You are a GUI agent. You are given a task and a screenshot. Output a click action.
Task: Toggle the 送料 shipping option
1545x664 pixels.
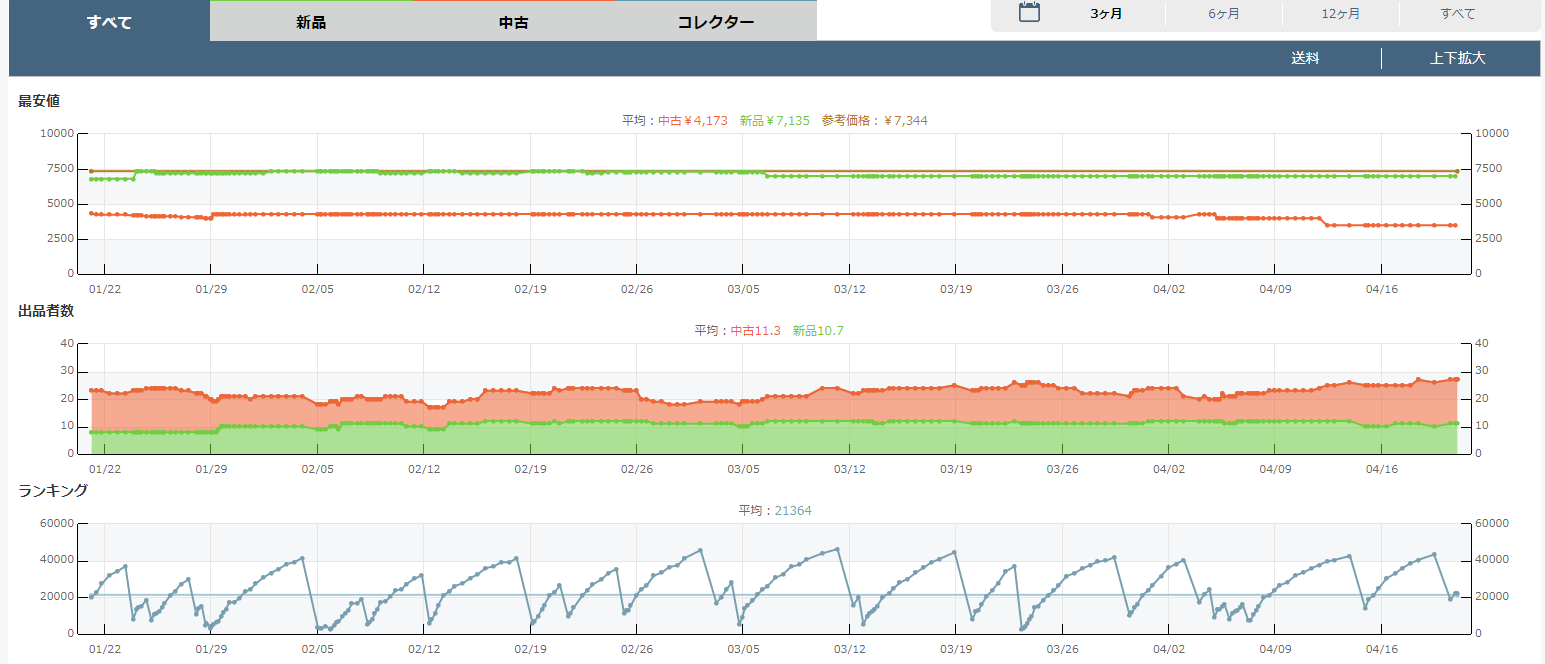(x=1305, y=58)
